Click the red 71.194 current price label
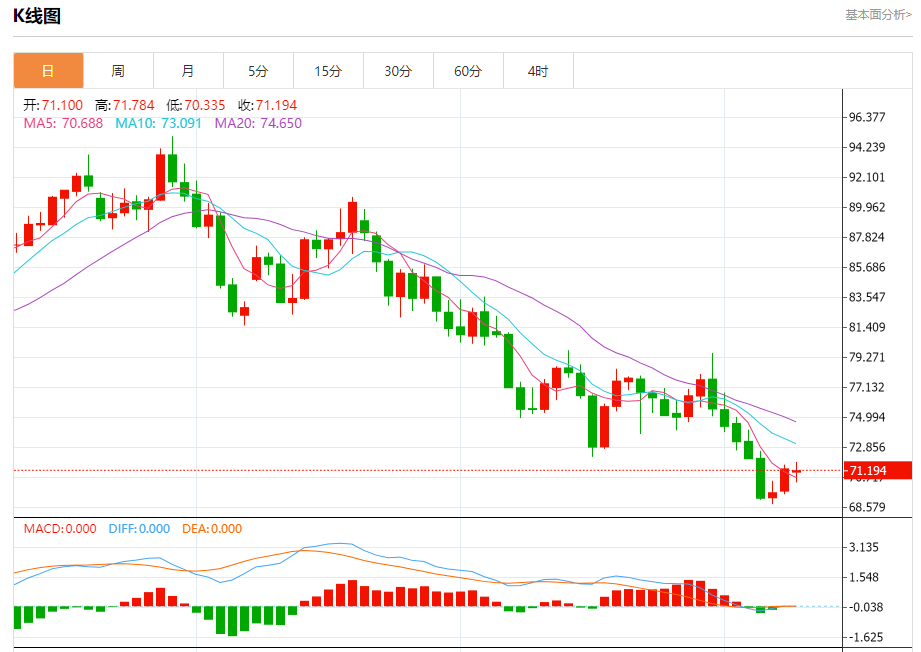 (x=878, y=470)
